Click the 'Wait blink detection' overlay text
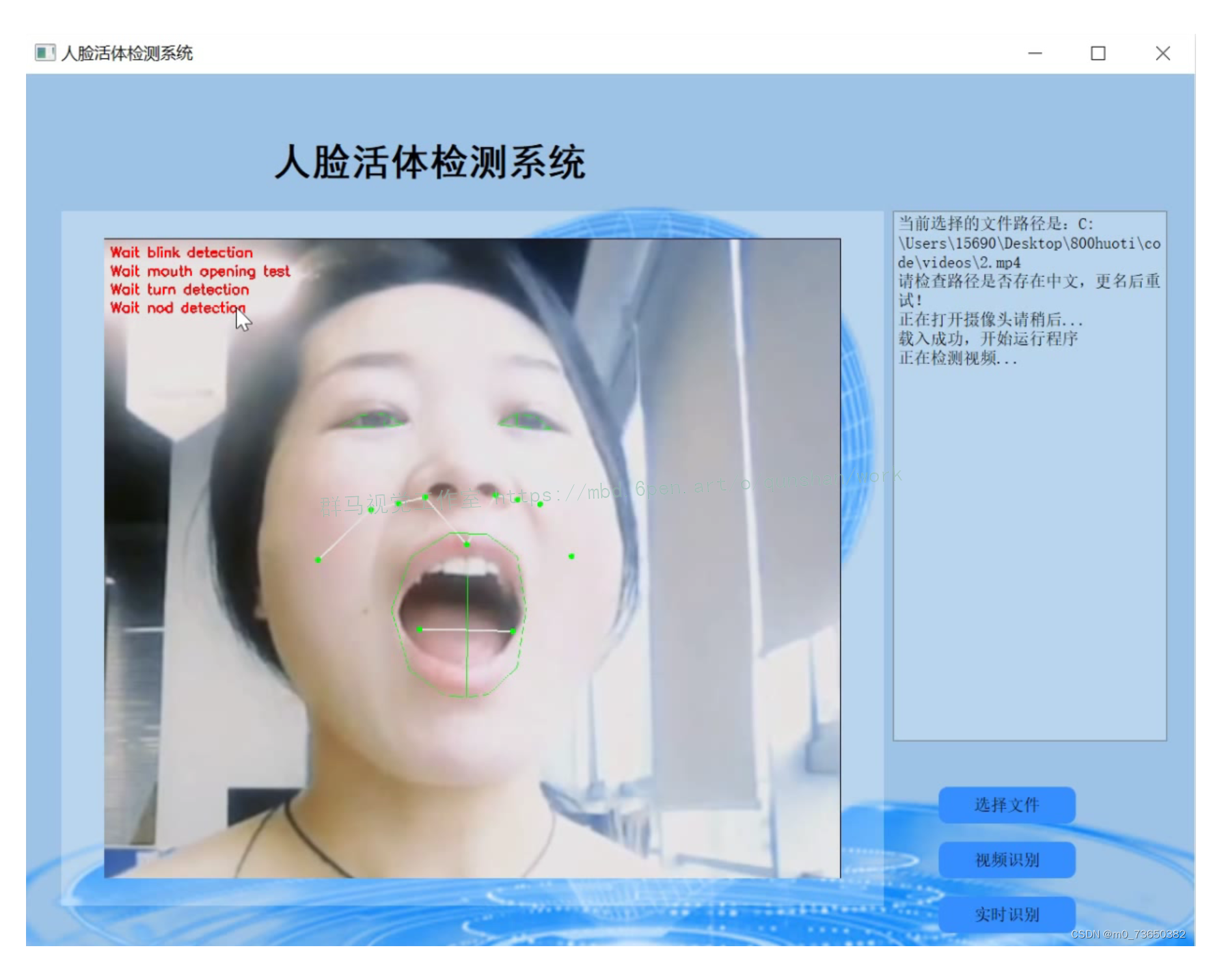Screen dimensions: 1222x980 pos(181,252)
